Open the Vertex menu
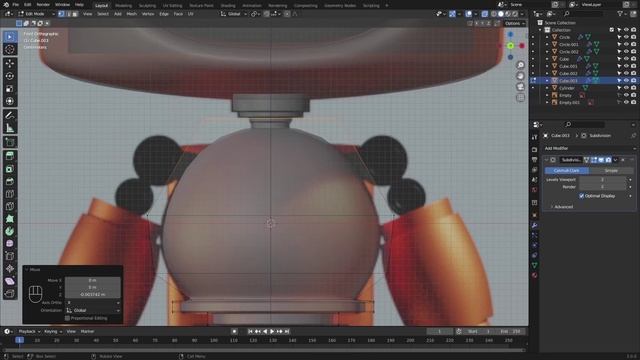Screen dimensions: 640x360 pyautogui.click(x=148, y=14)
